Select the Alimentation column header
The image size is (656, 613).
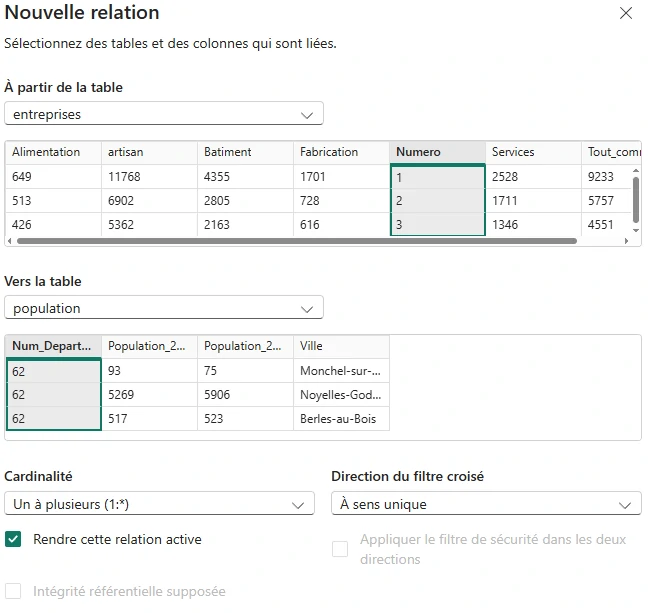52,152
